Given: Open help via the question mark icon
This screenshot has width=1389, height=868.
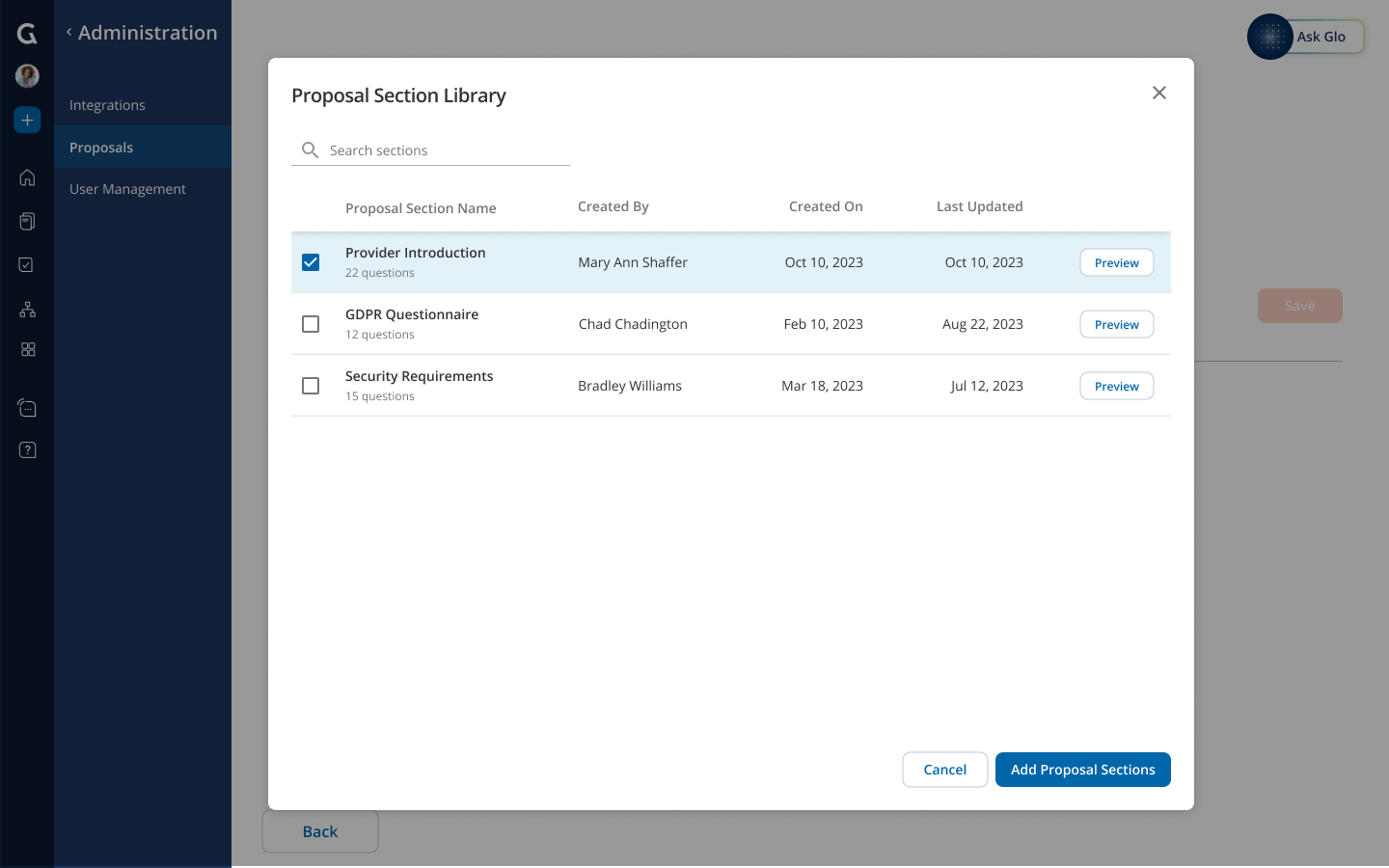Looking at the screenshot, I should tap(27, 449).
